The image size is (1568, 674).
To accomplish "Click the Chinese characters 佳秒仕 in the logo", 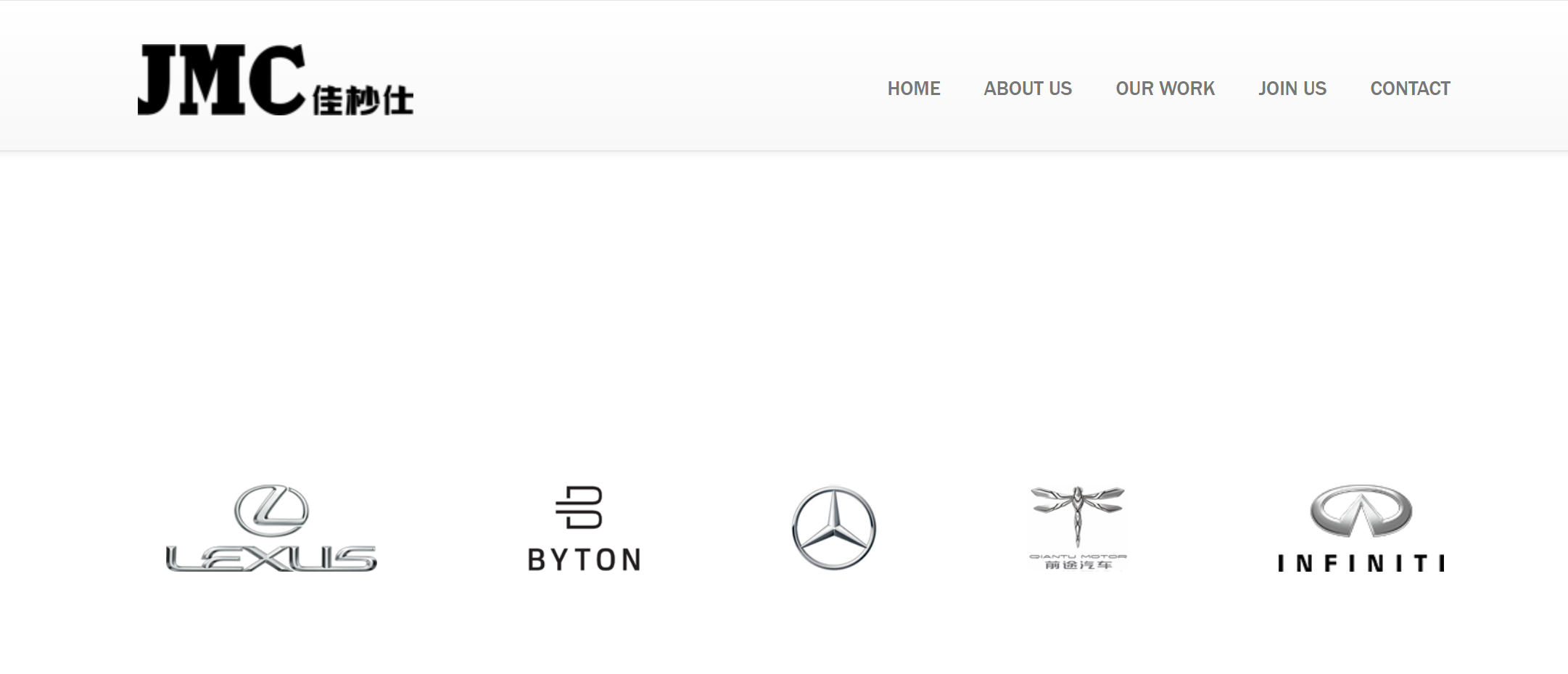I will [x=363, y=101].
